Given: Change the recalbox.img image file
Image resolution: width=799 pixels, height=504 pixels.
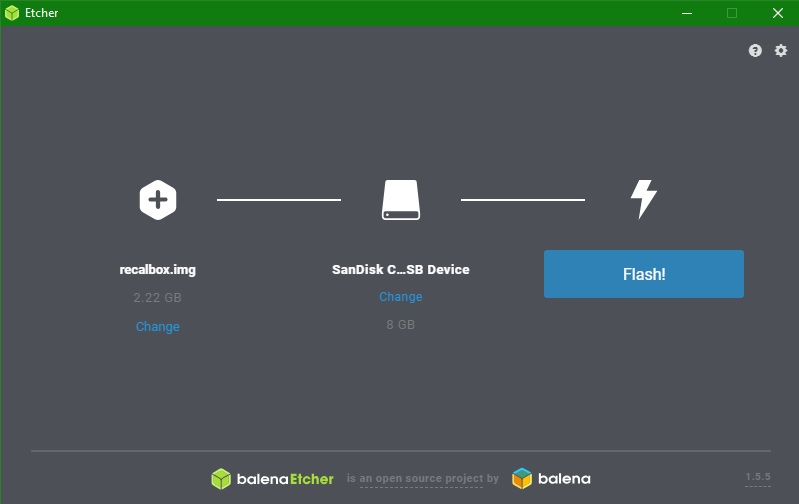Looking at the screenshot, I should coord(157,327).
